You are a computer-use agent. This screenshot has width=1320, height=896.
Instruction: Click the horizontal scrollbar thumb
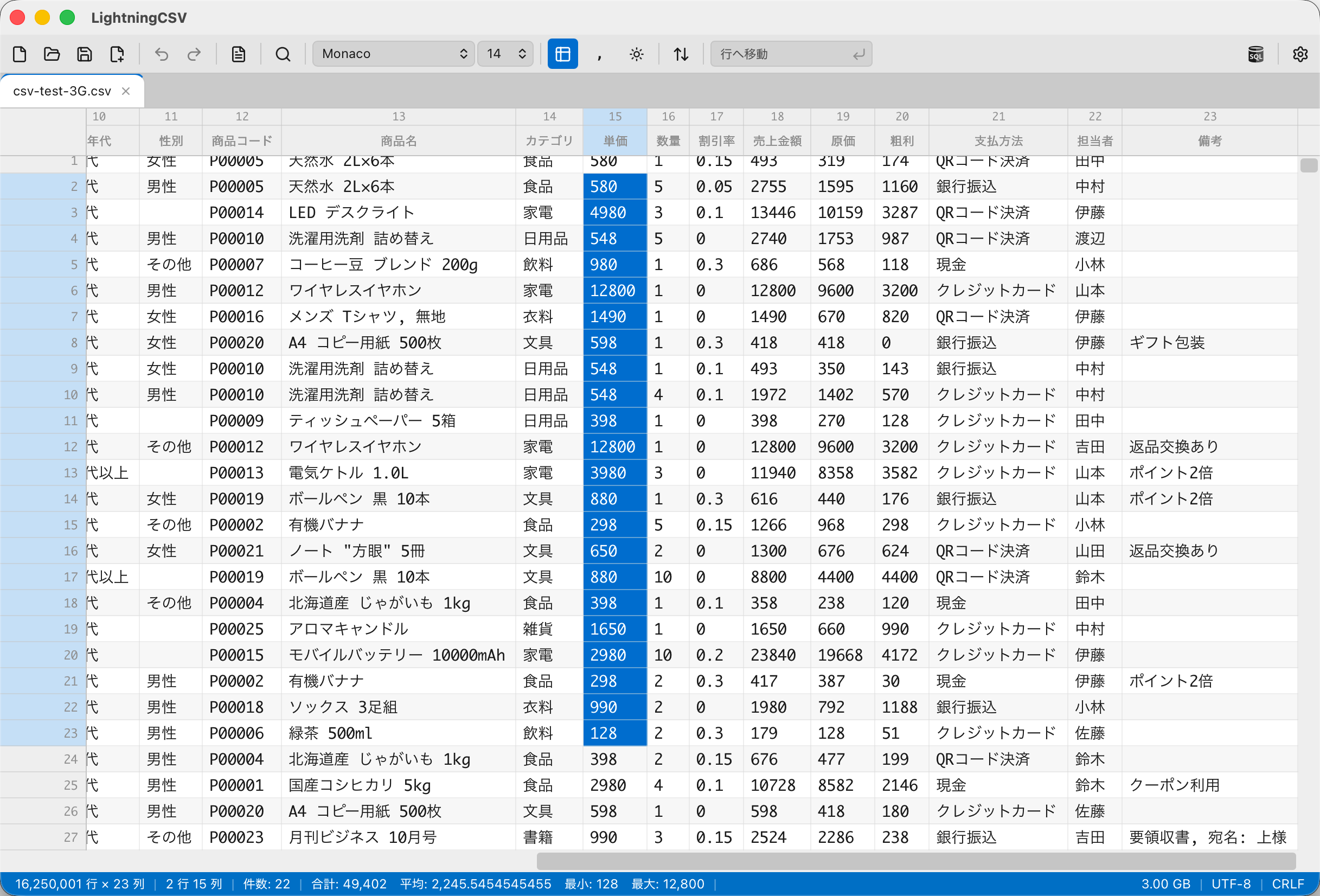916,861
